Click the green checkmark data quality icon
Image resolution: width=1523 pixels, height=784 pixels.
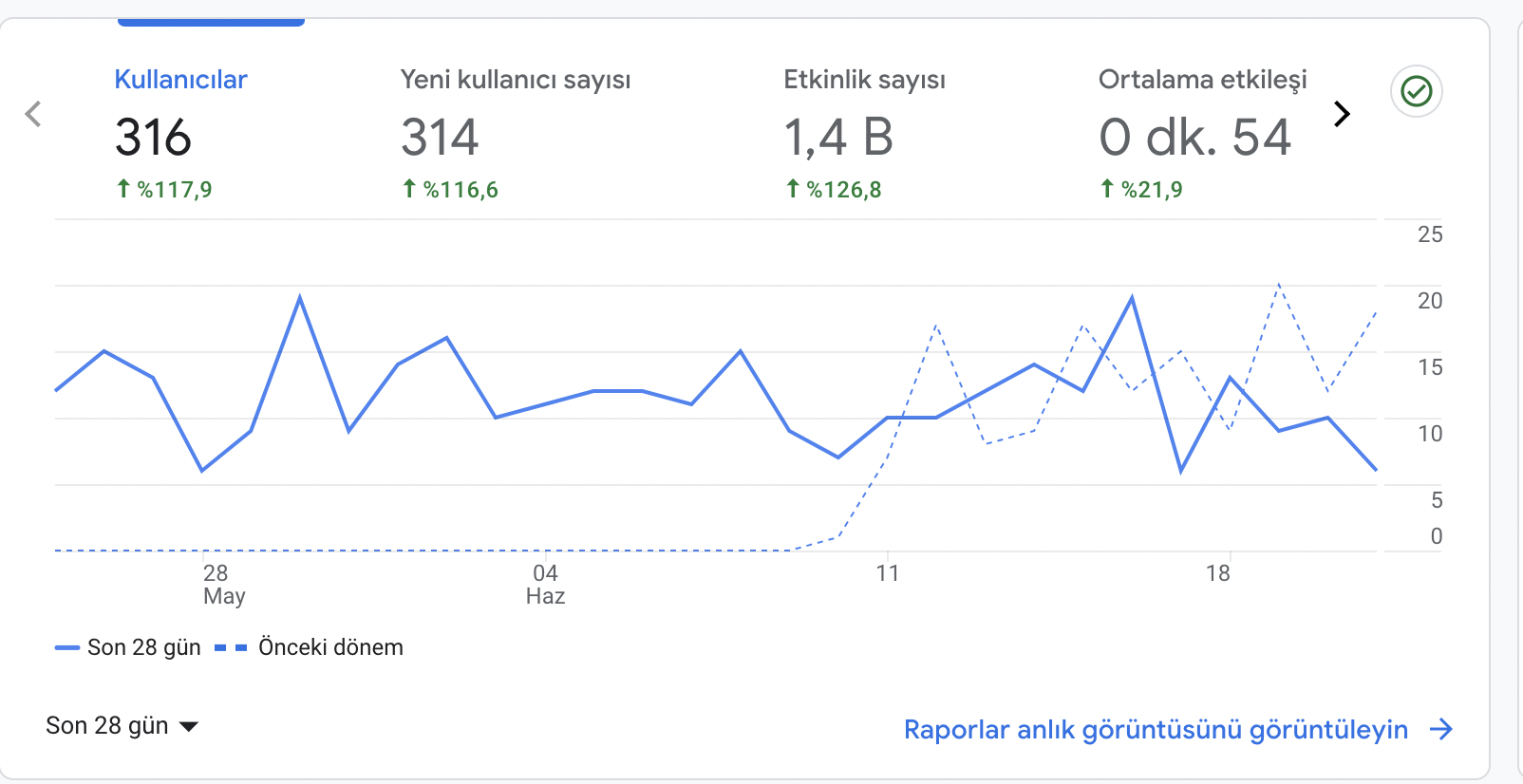(1417, 91)
